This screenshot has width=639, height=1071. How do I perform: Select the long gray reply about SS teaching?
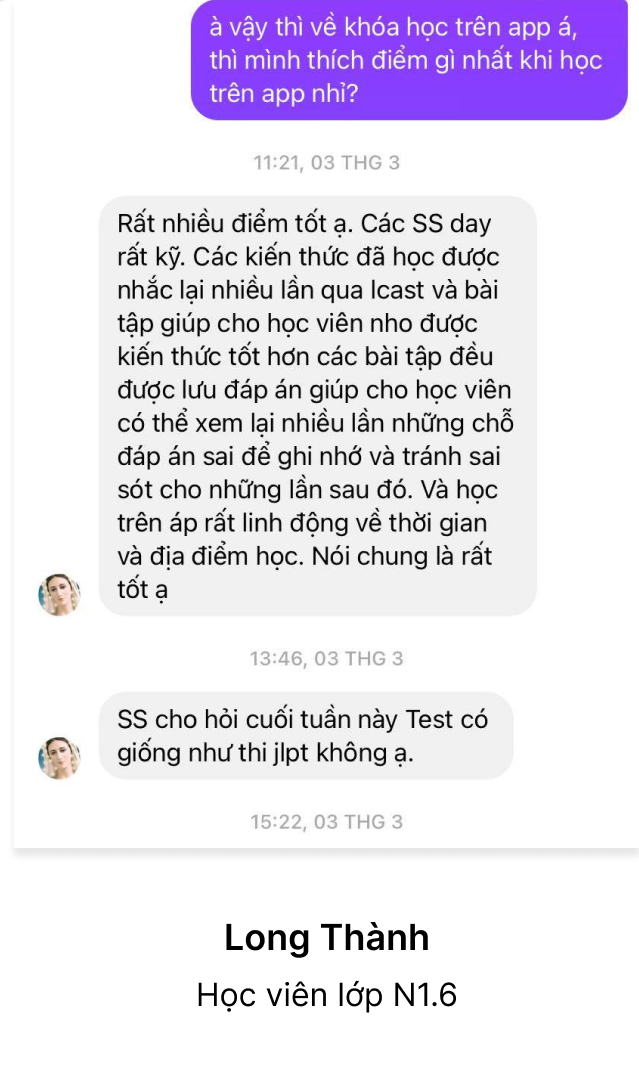tap(317, 406)
